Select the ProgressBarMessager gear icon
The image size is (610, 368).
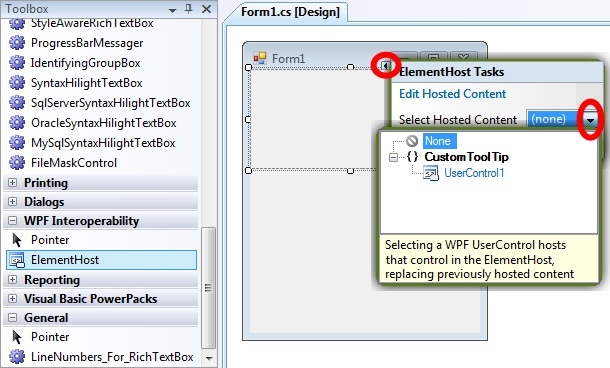[x=17, y=43]
